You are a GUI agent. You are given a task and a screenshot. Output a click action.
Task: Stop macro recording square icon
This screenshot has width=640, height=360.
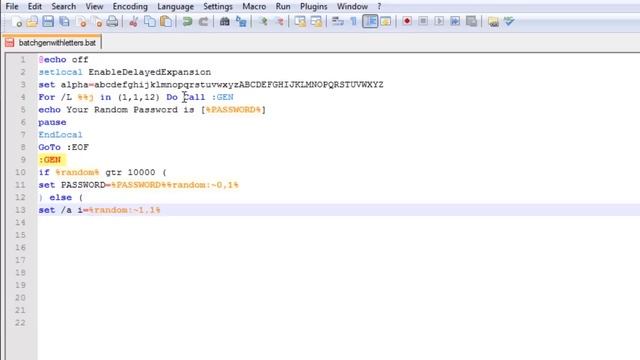[x=423, y=21]
